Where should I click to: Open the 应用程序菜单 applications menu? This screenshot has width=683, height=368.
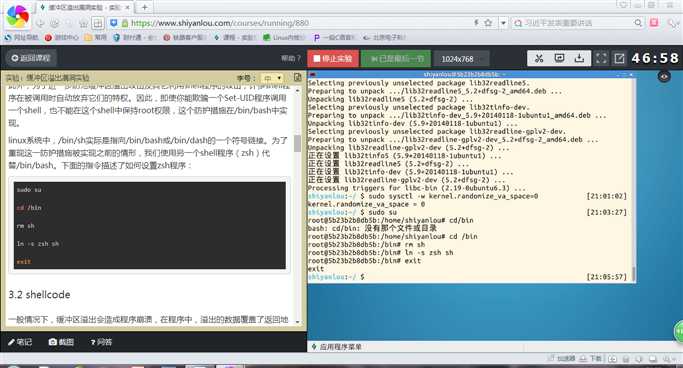tap(336, 347)
